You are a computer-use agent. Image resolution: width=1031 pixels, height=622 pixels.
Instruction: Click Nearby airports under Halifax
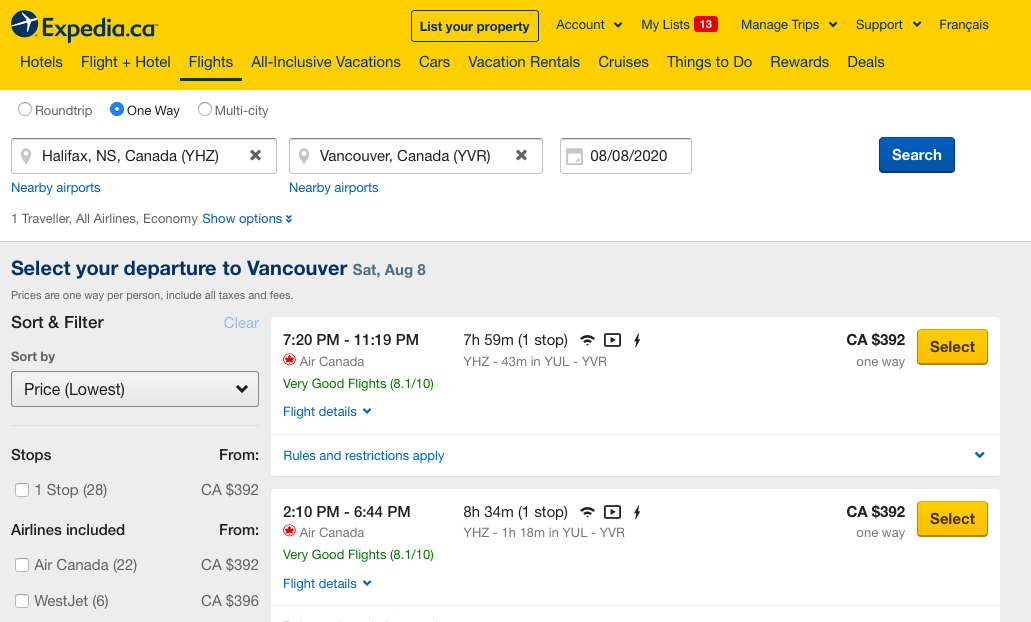(x=56, y=187)
